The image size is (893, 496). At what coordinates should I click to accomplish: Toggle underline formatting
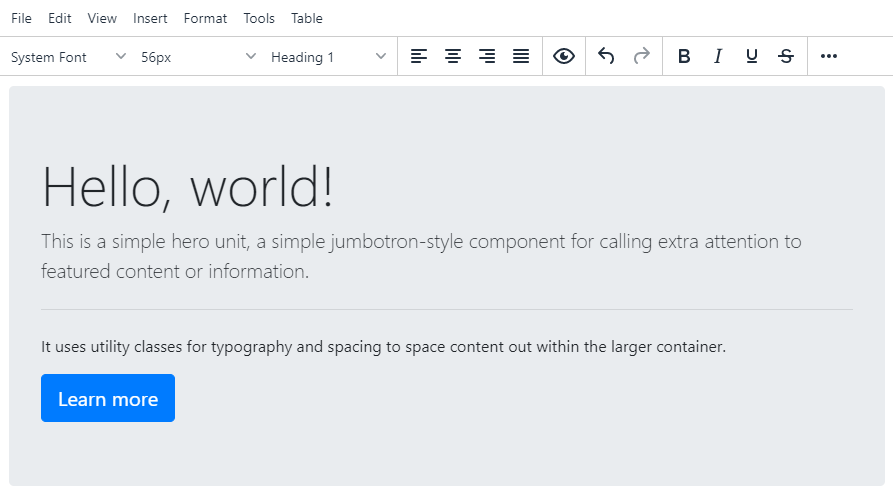(x=752, y=56)
